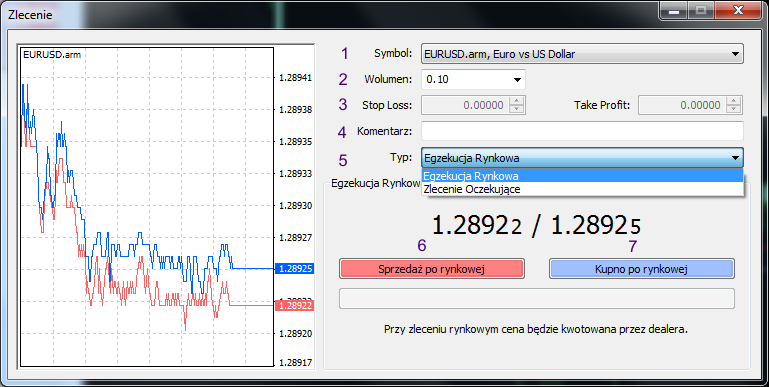This screenshot has height=387, width=769.
Task: Collapse the Typ combo box arrow
Action: coord(735,158)
